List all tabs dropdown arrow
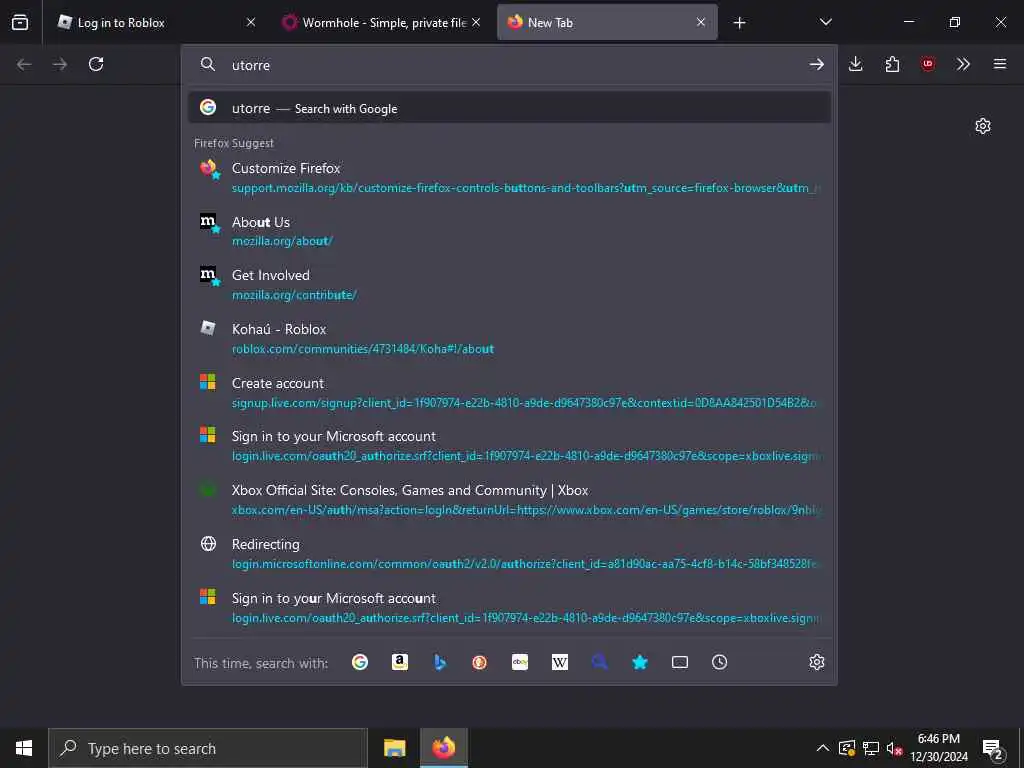 pyautogui.click(x=826, y=22)
